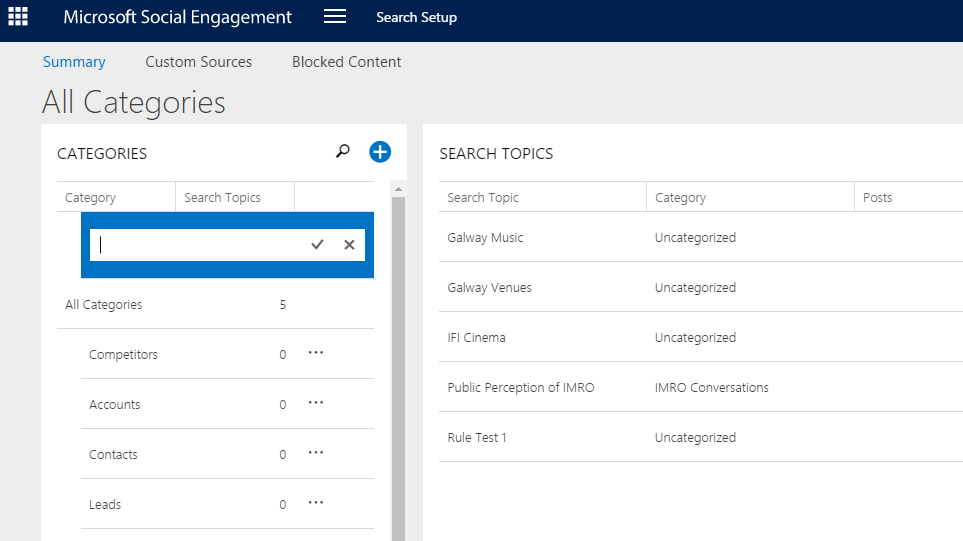Click Uncategorized in Galway Music row

tap(695, 238)
